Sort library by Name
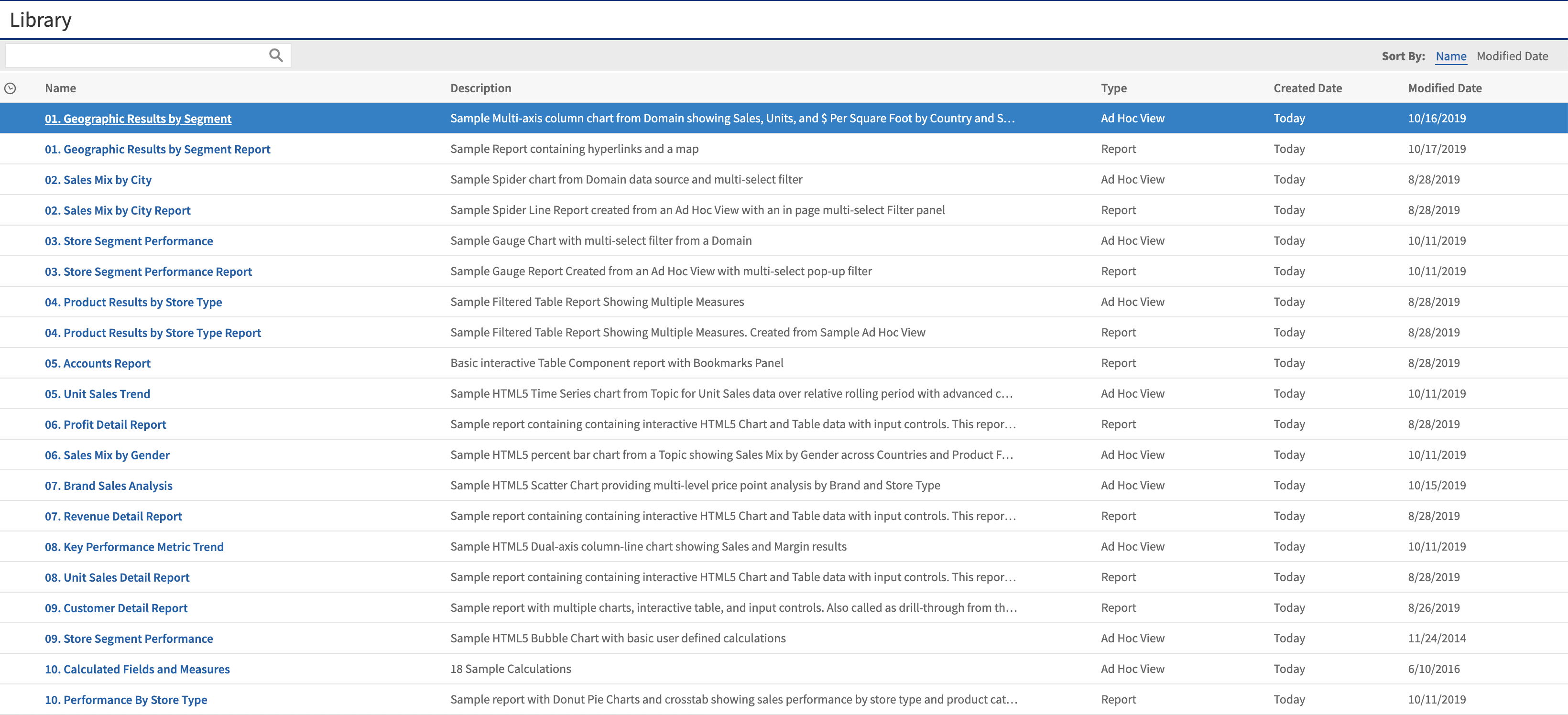Screen dimensions: 1568x715 pyautogui.click(x=1450, y=56)
